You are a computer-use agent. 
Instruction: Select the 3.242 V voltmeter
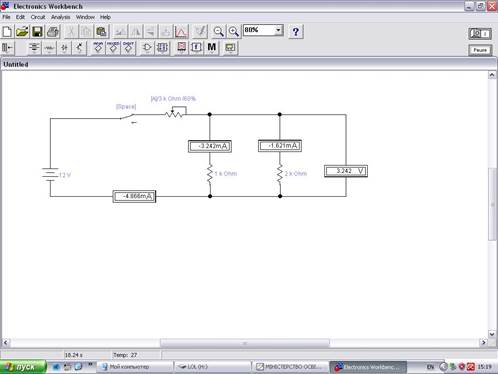click(346, 171)
